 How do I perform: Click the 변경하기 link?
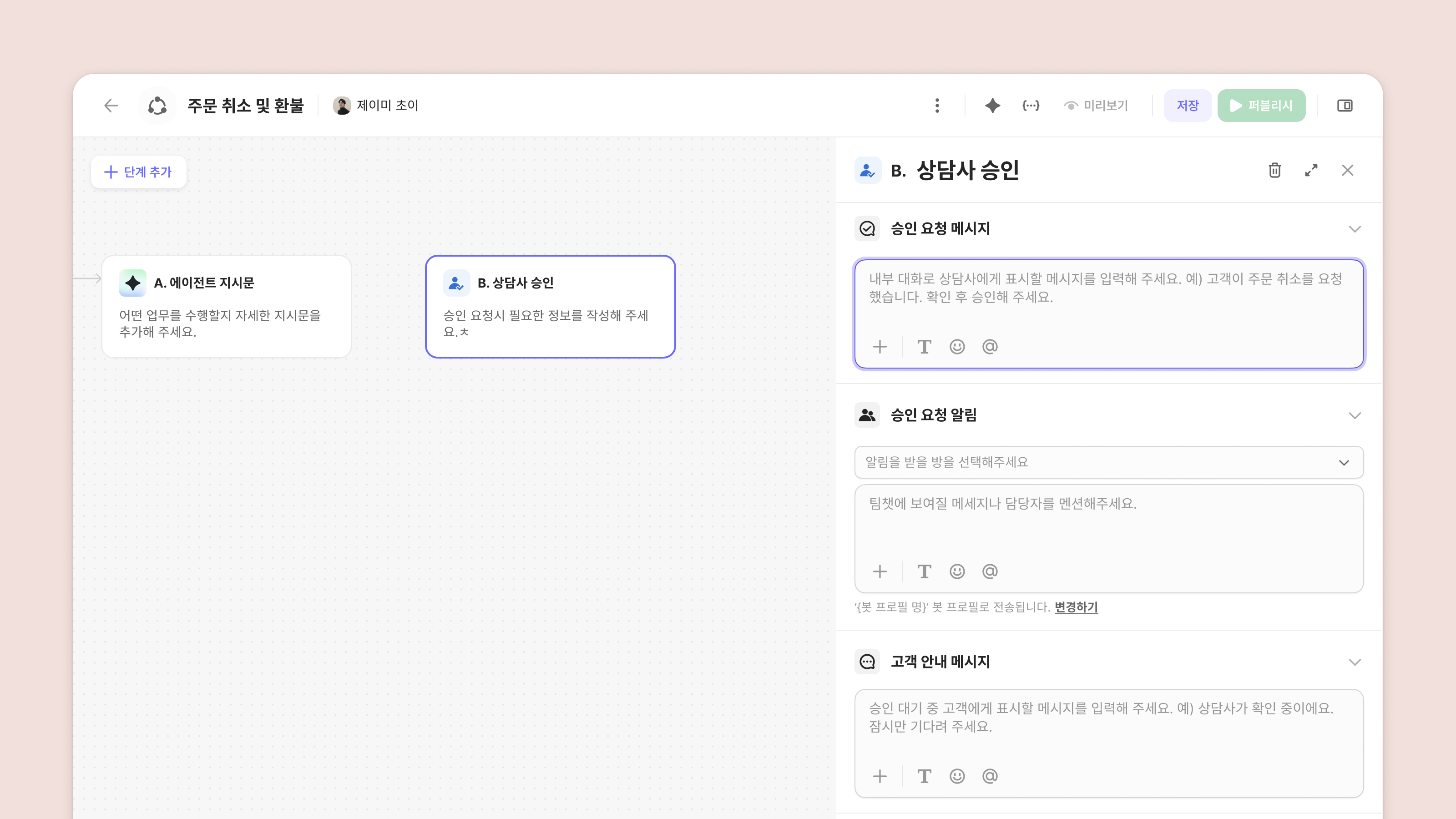point(1076,607)
